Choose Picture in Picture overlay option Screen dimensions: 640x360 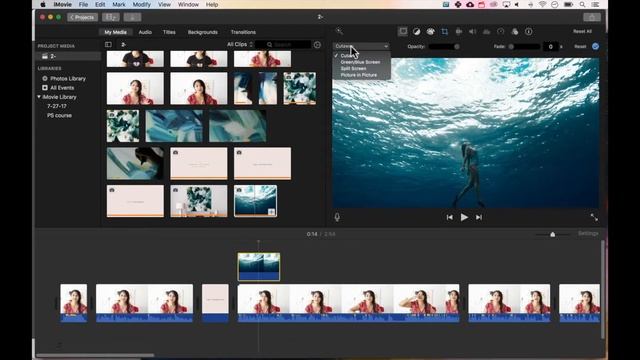click(359, 75)
